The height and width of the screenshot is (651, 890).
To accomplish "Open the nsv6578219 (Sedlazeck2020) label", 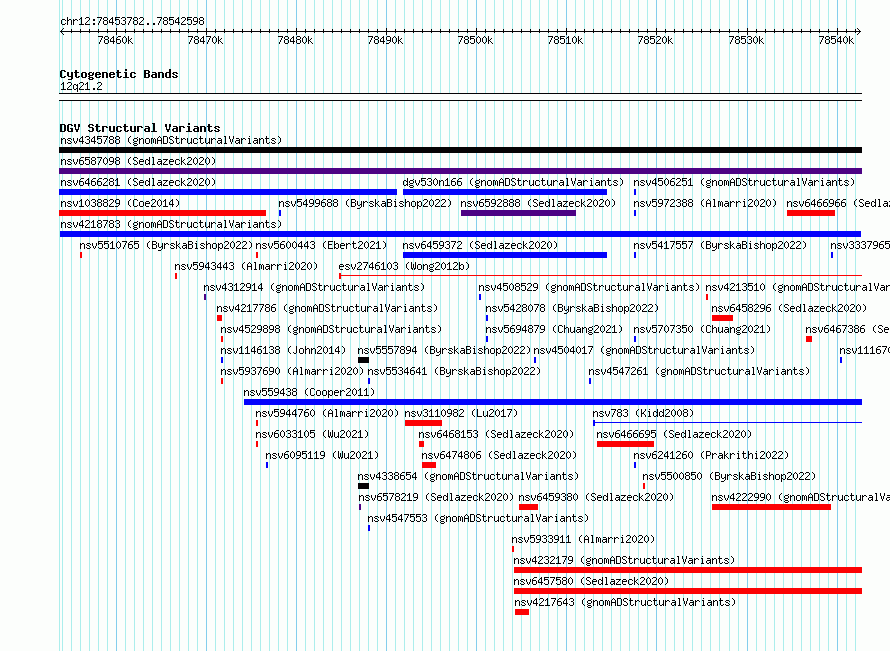I will pos(436,497).
